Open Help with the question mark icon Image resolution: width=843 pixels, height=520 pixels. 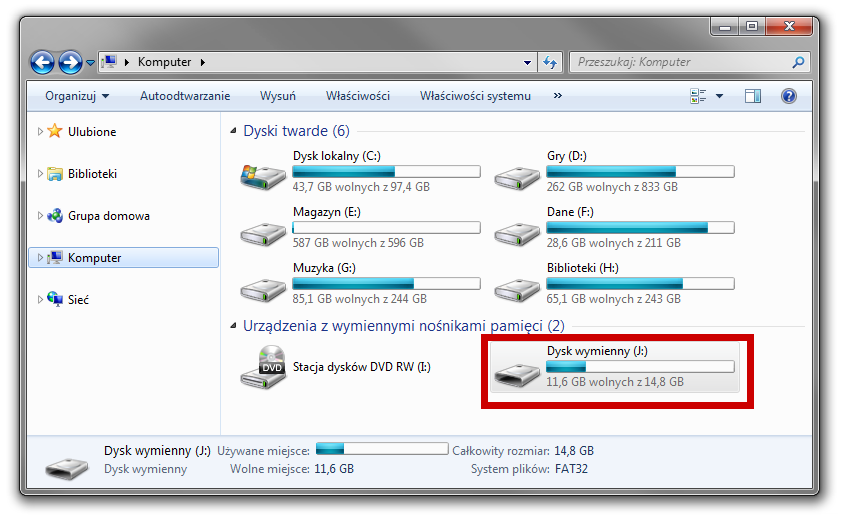pyautogui.click(x=789, y=96)
